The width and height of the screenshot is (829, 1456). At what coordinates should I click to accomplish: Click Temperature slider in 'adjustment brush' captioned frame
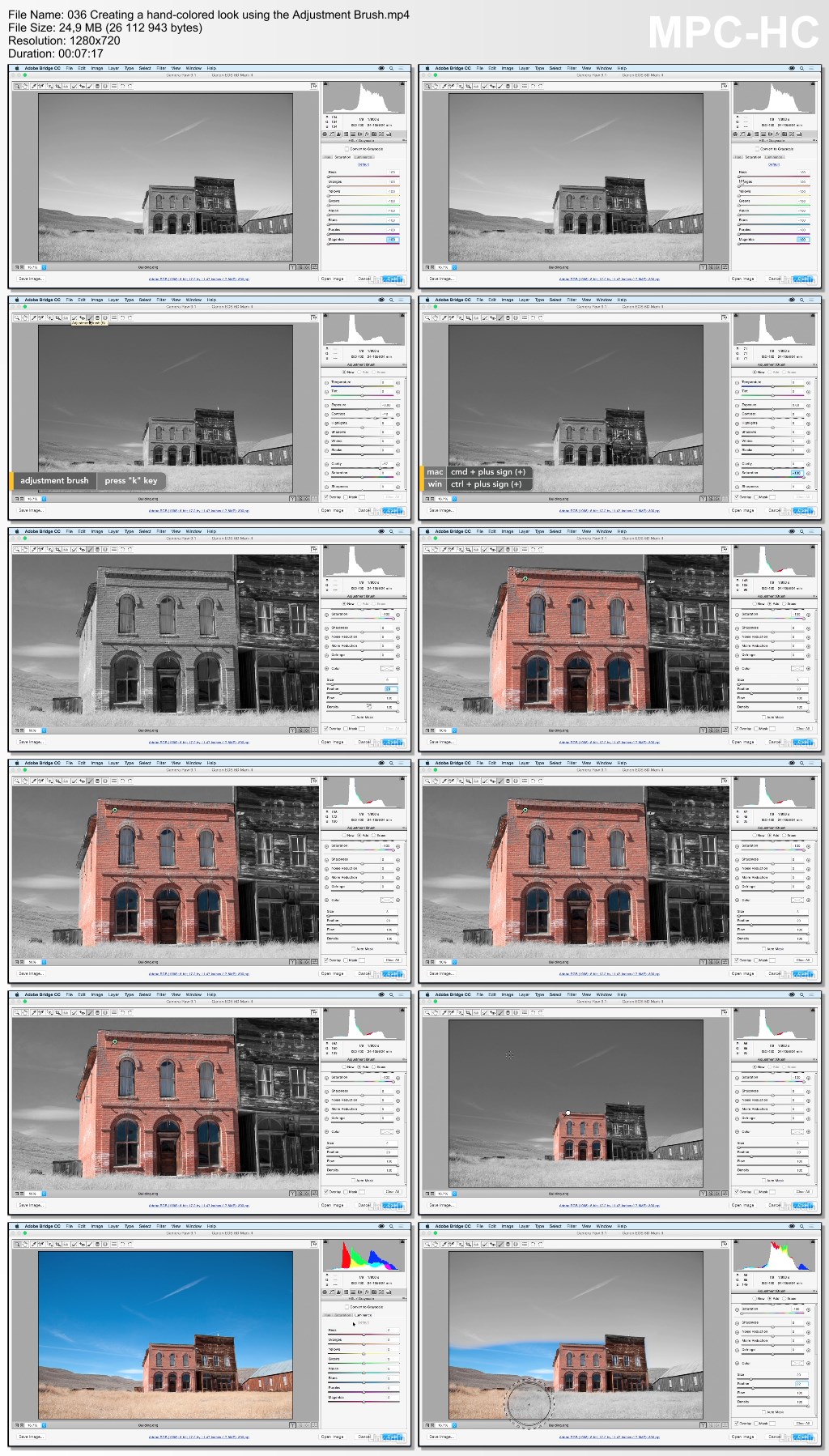pyautogui.click(x=362, y=386)
